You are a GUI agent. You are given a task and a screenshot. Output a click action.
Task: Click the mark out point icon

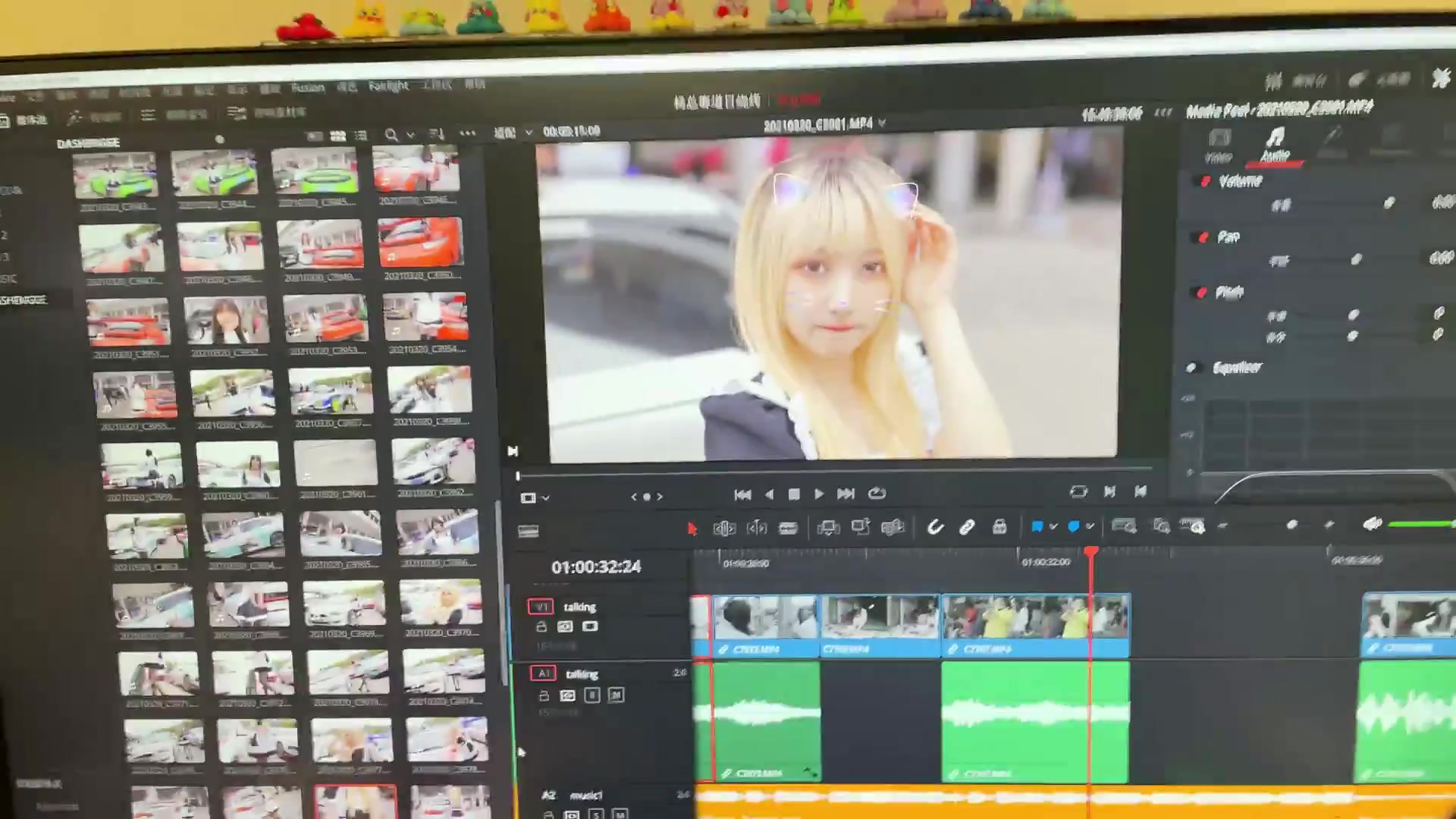[1140, 491]
